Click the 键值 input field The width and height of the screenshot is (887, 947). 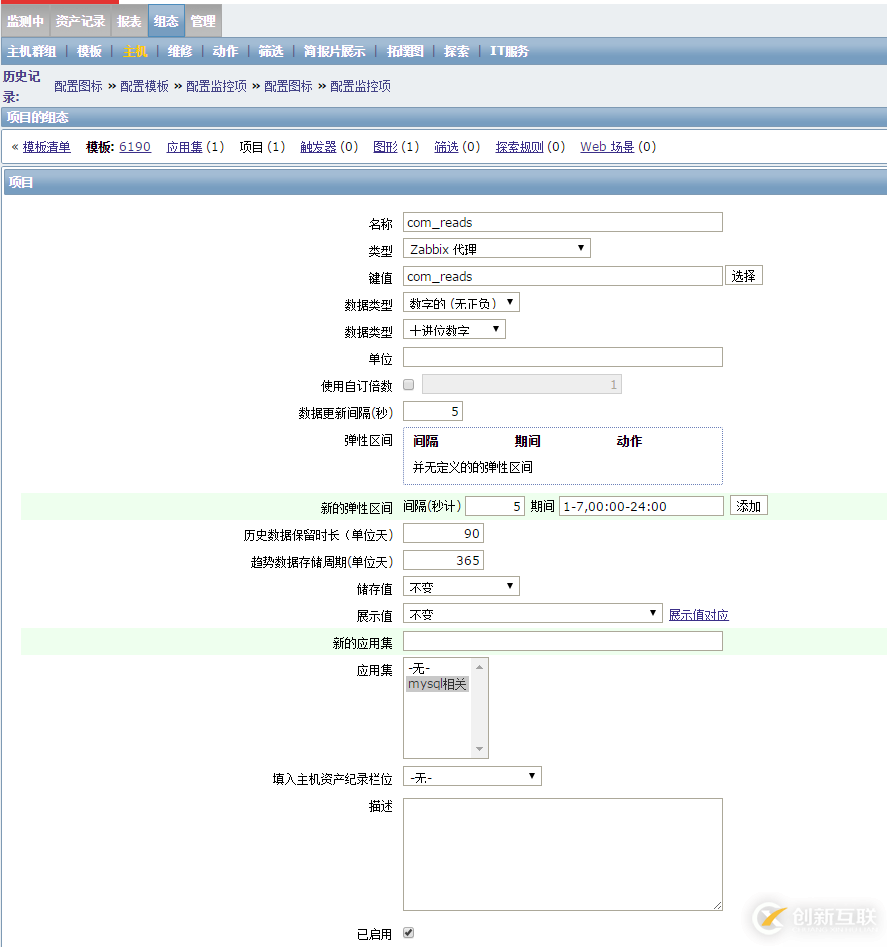click(x=563, y=276)
